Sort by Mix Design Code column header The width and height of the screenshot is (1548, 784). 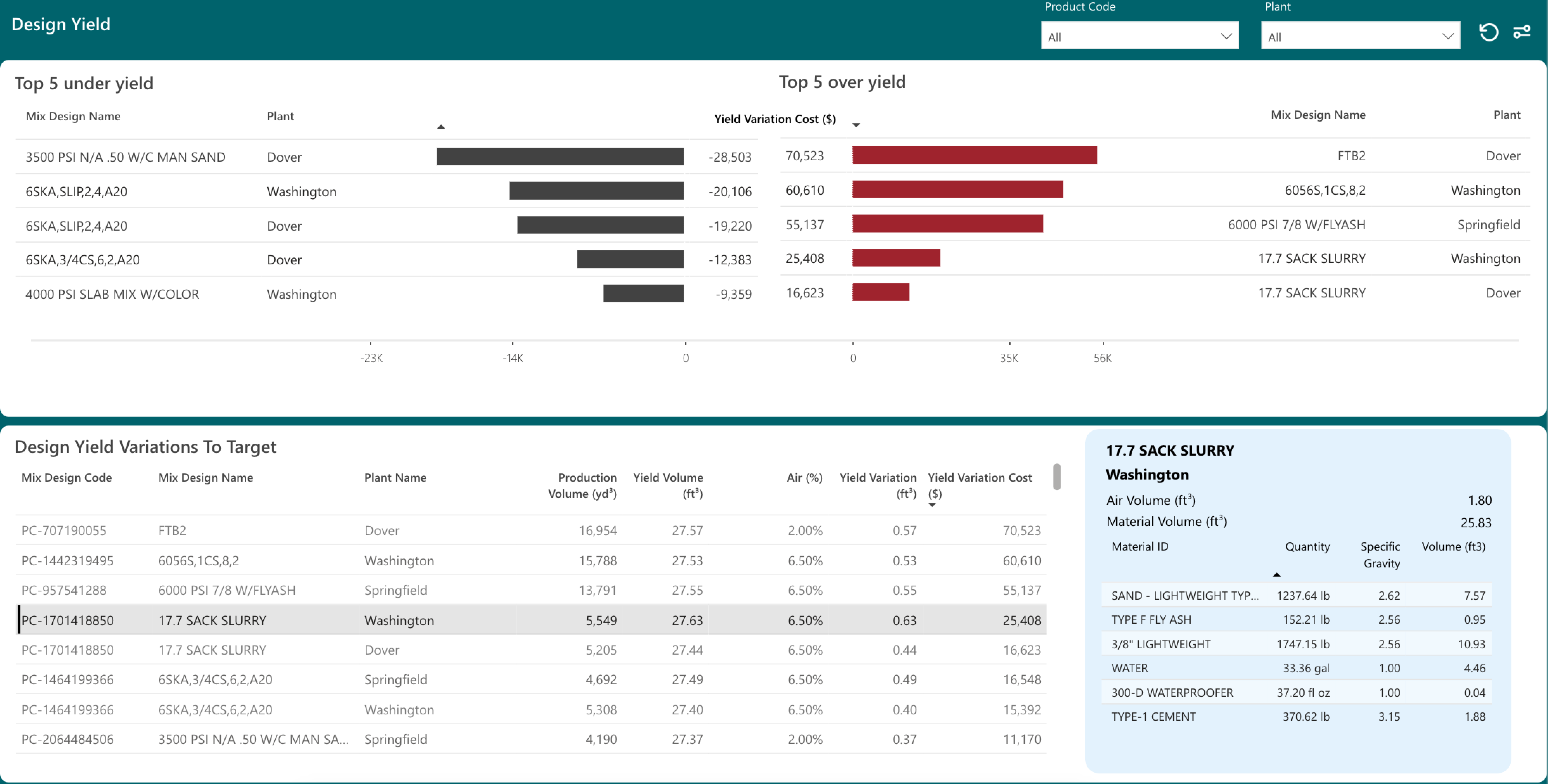coord(67,478)
